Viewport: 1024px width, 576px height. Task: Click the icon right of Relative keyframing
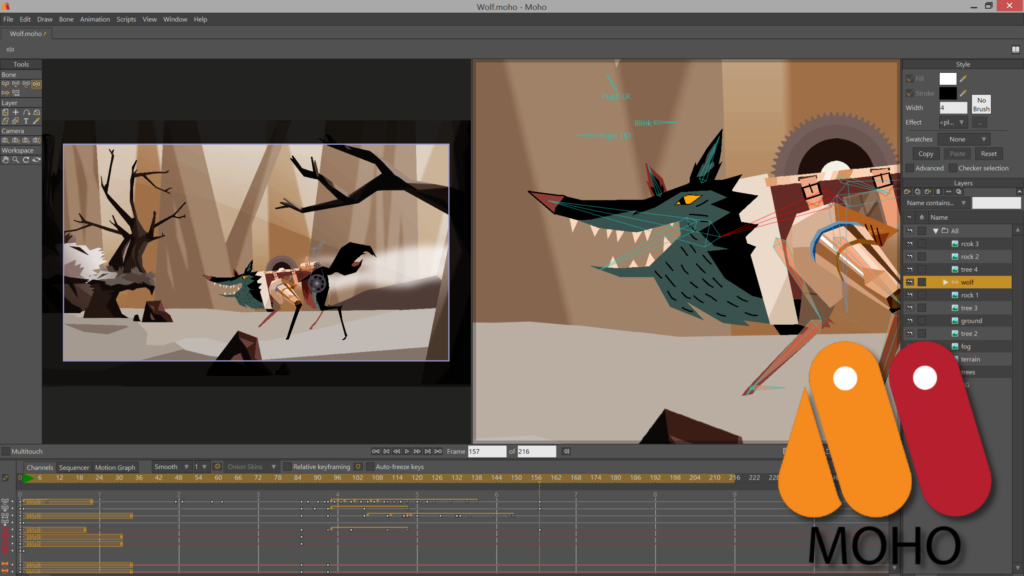pyautogui.click(x=358, y=467)
